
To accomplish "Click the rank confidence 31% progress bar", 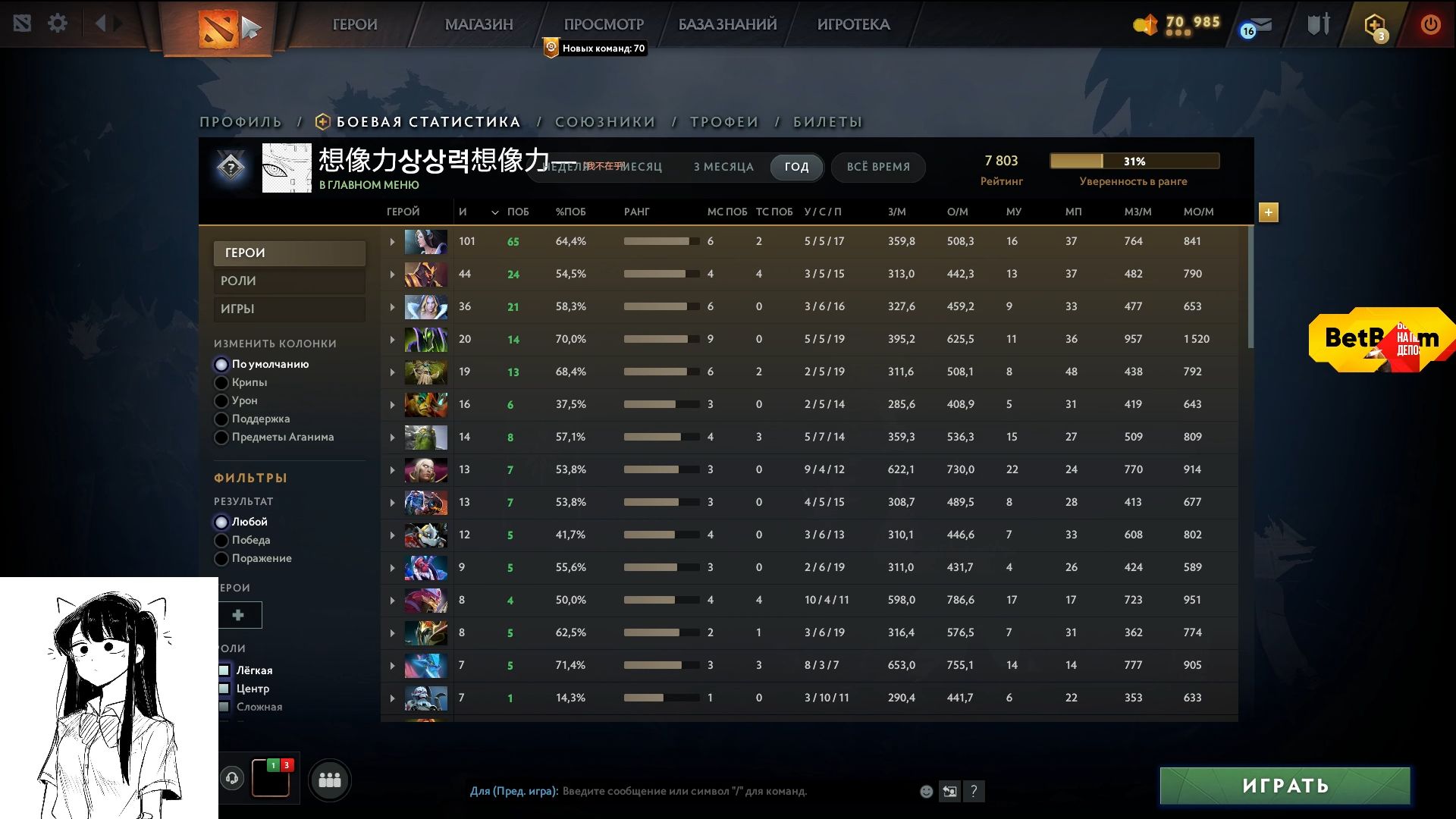I will (x=1134, y=162).
